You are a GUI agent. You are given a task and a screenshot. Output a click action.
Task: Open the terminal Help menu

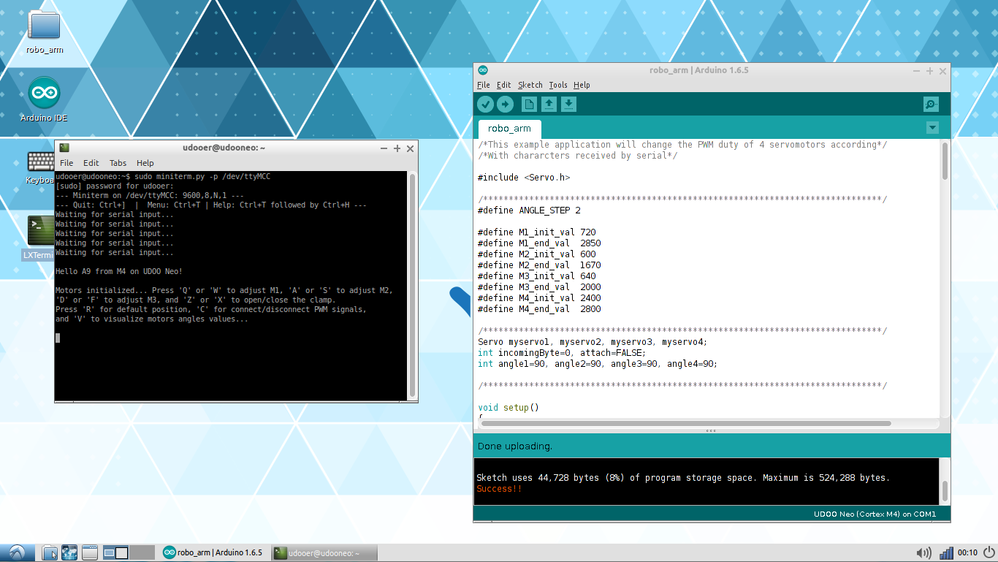[145, 163]
